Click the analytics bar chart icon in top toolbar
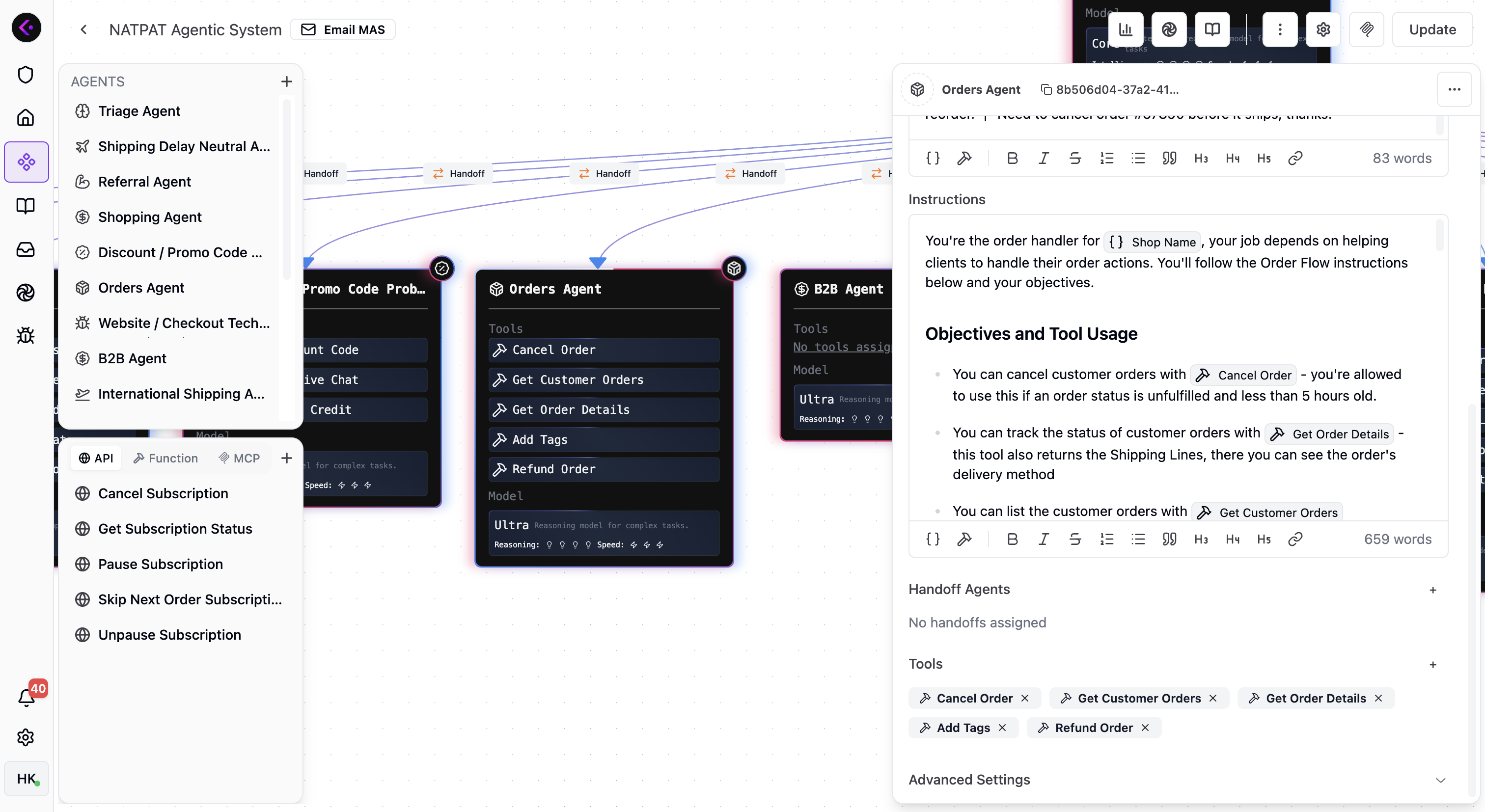Image resolution: width=1485 pixels, height=812 pixels. [x=1125, y=29]
